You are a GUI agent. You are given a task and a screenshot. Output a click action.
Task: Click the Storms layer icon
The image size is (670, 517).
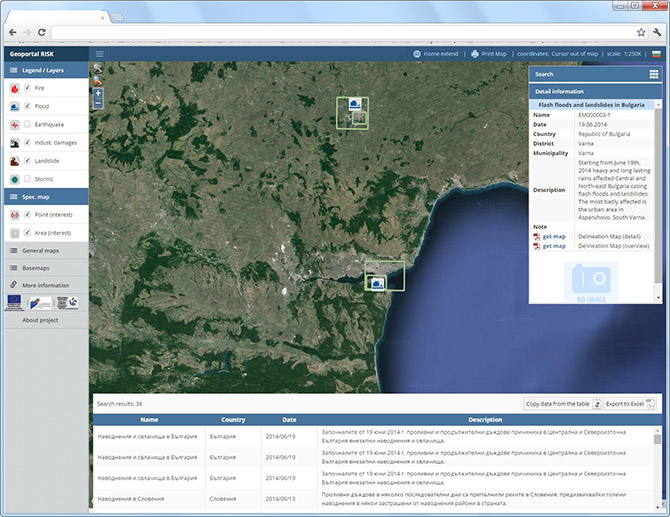[x=15, y=179]
